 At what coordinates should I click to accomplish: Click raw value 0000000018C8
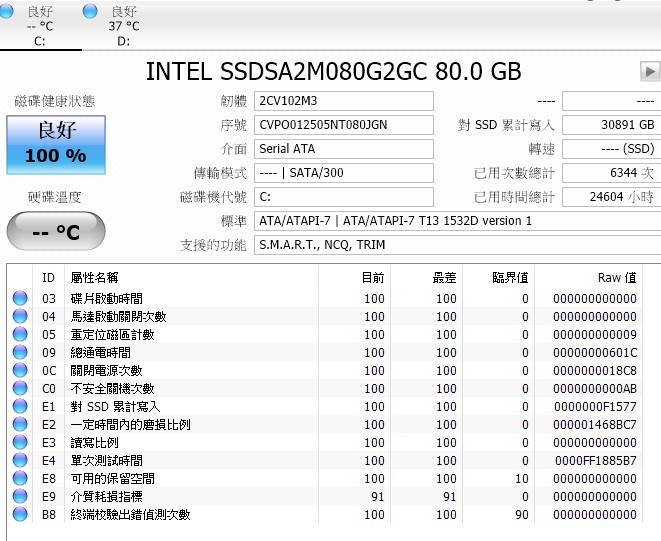coord(595,371)
